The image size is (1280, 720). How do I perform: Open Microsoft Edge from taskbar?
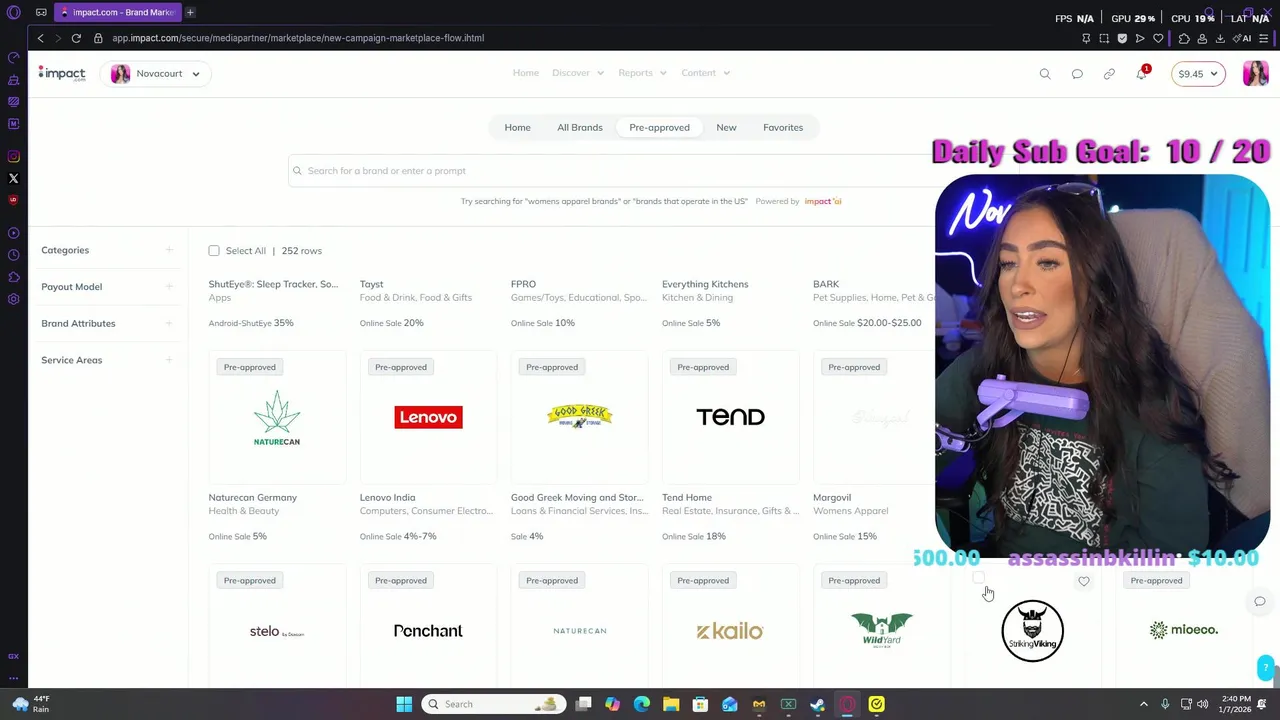click(642, 704)
